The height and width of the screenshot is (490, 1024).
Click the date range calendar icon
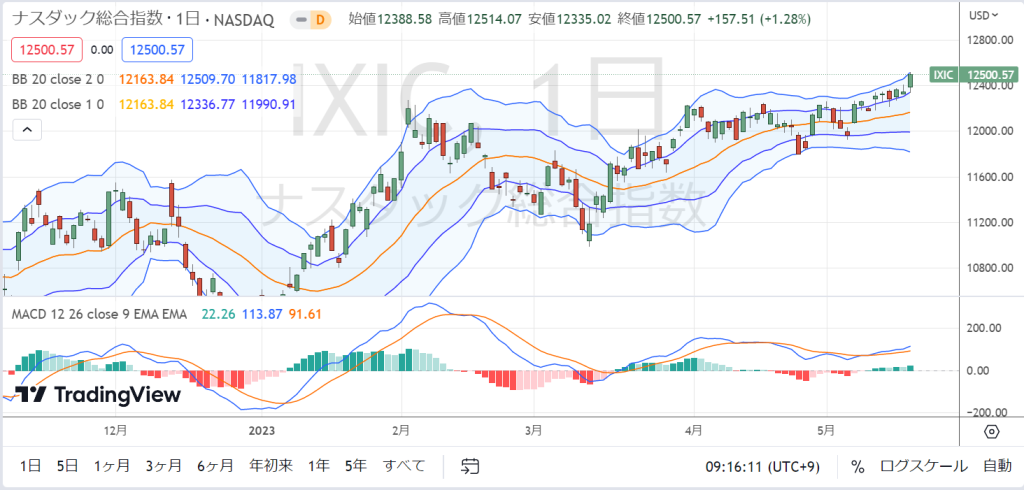[x=470, y=466]
